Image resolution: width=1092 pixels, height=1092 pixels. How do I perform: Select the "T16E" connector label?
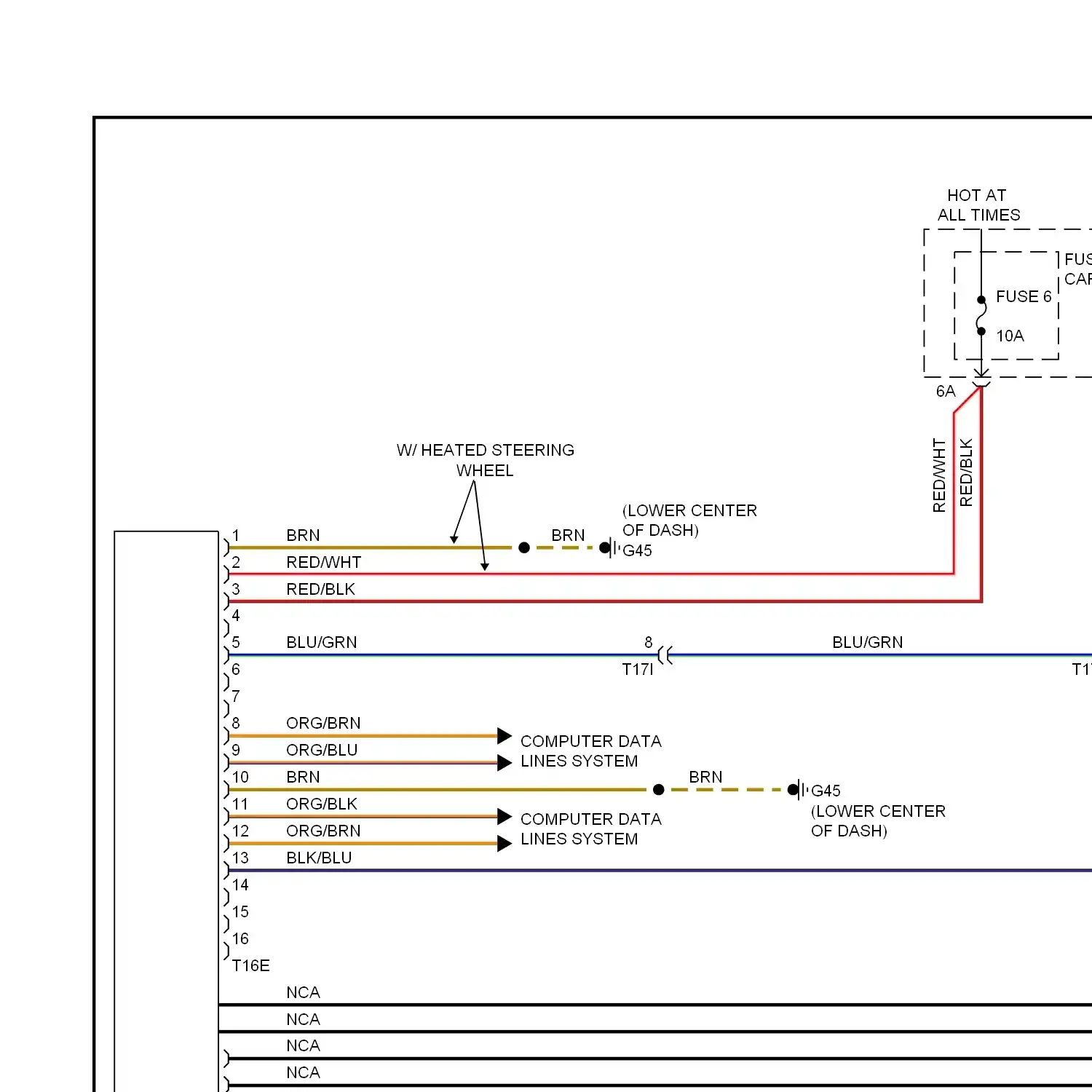click(251, 966)
